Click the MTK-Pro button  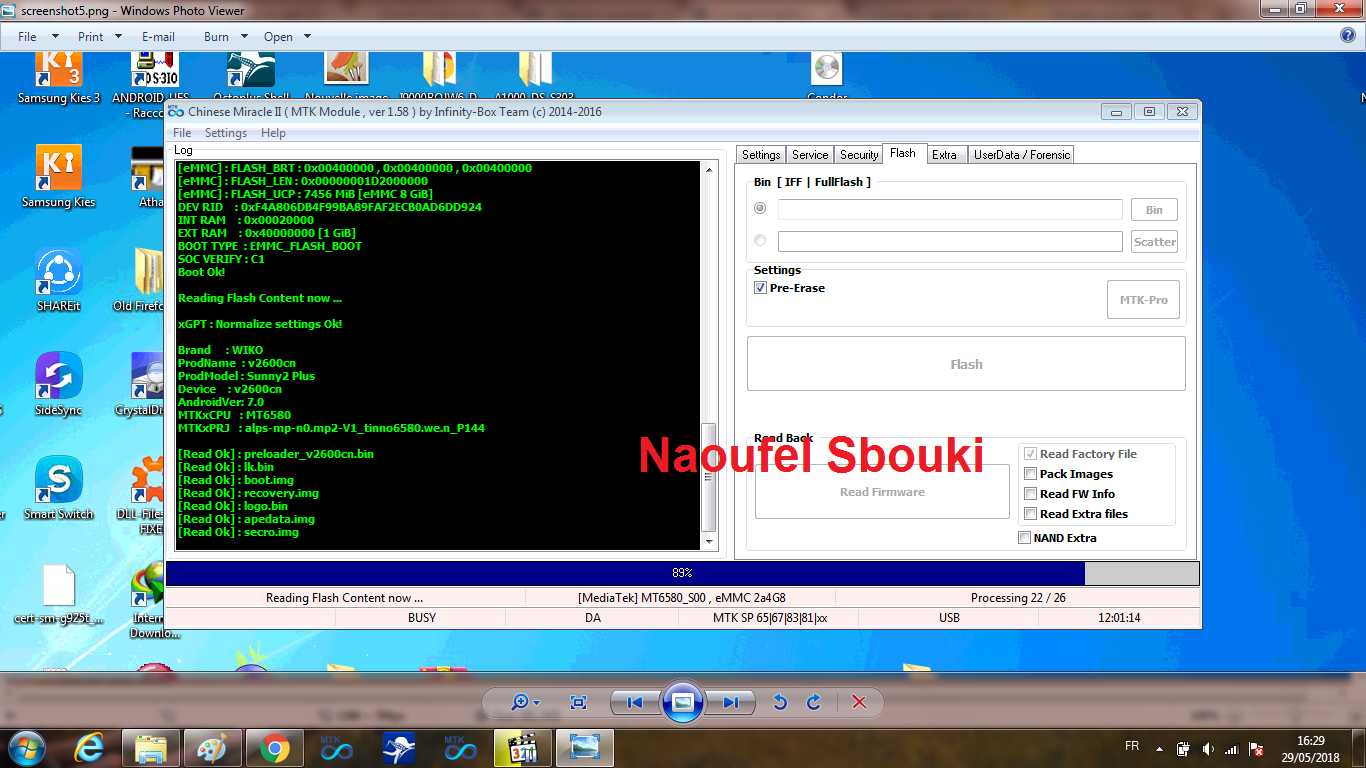coord(1143,300)
